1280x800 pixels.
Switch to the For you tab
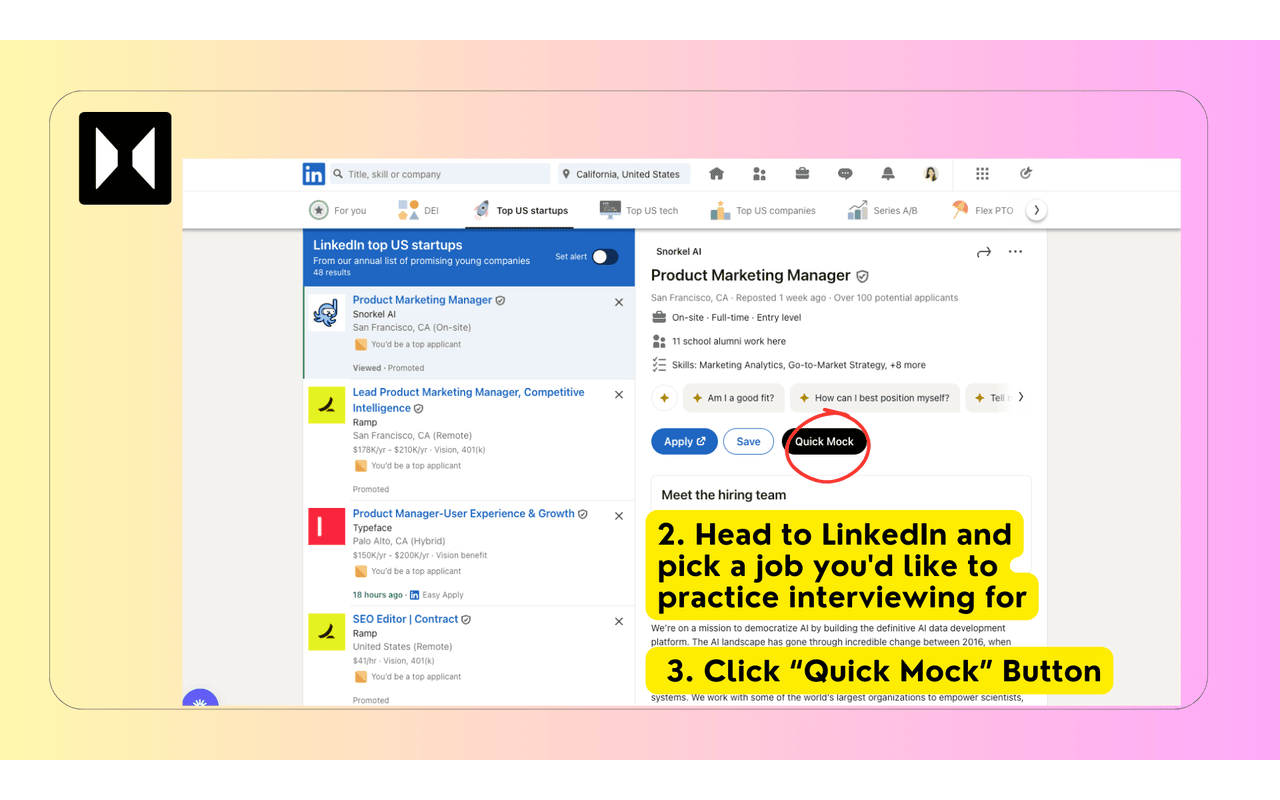[338, 210]
